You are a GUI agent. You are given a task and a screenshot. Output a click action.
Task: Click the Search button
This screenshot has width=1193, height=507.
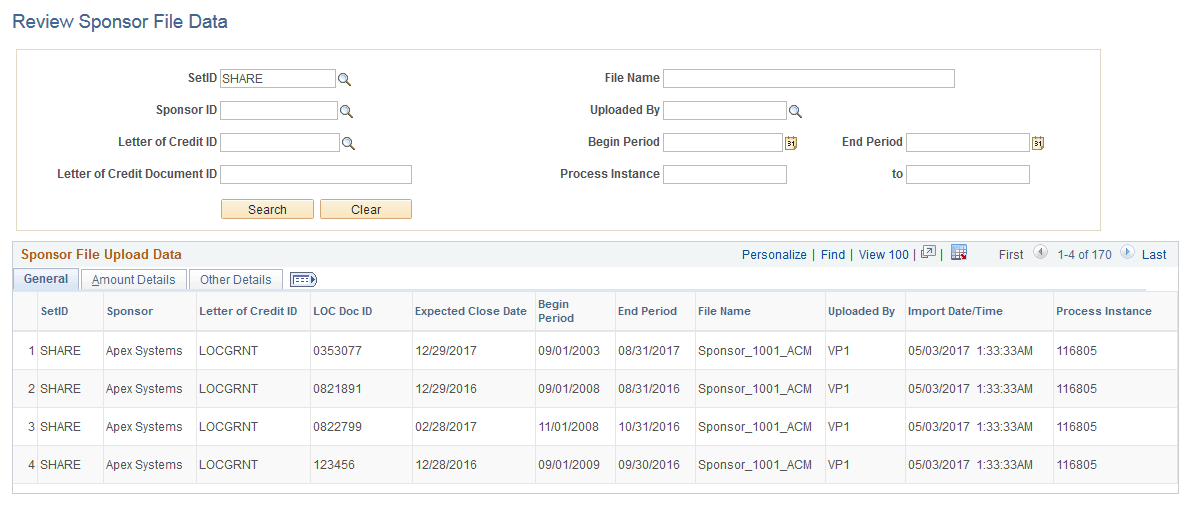point(267,209)
